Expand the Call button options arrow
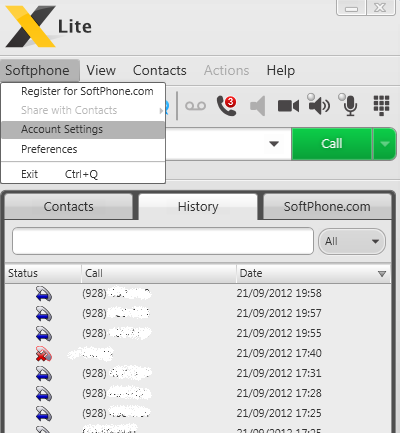The height and width of the screenshot is (433, 400). pos(385,144)
